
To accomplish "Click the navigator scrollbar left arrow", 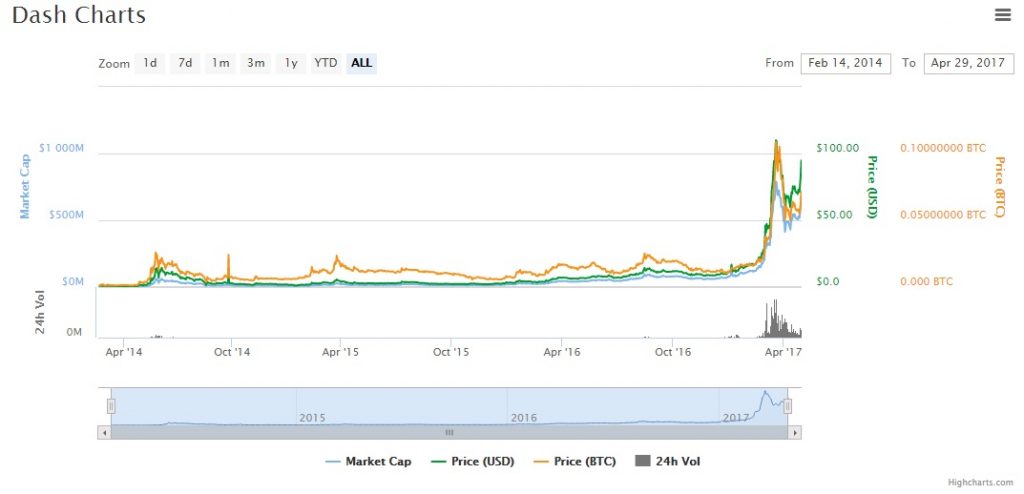I will (x=104, y=432).
